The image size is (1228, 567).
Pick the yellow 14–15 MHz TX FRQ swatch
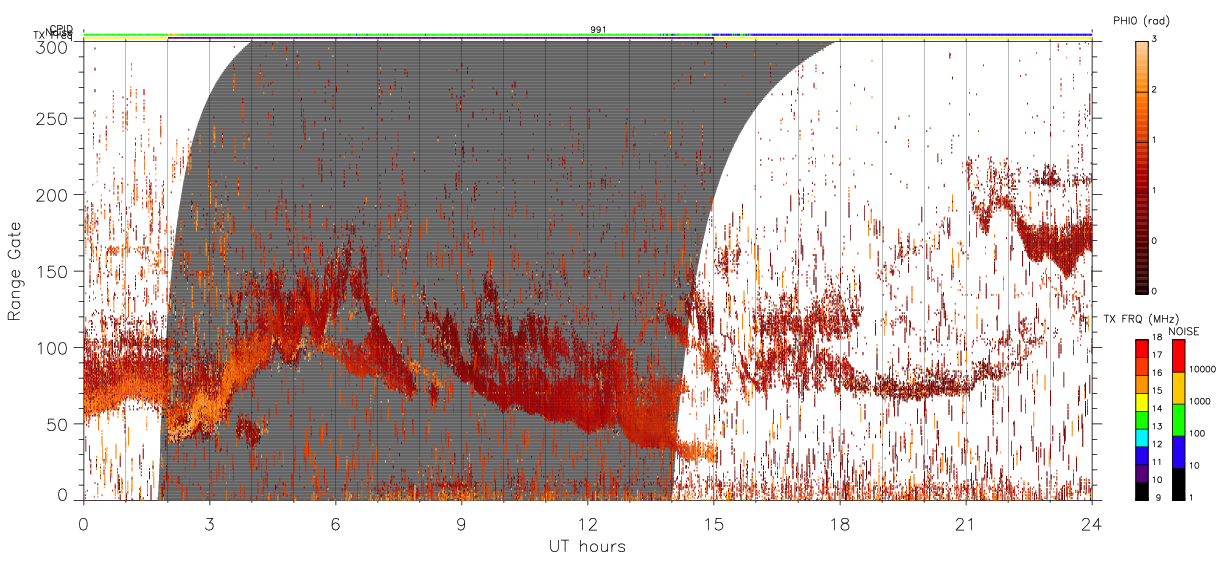(x=1141, y=401)
